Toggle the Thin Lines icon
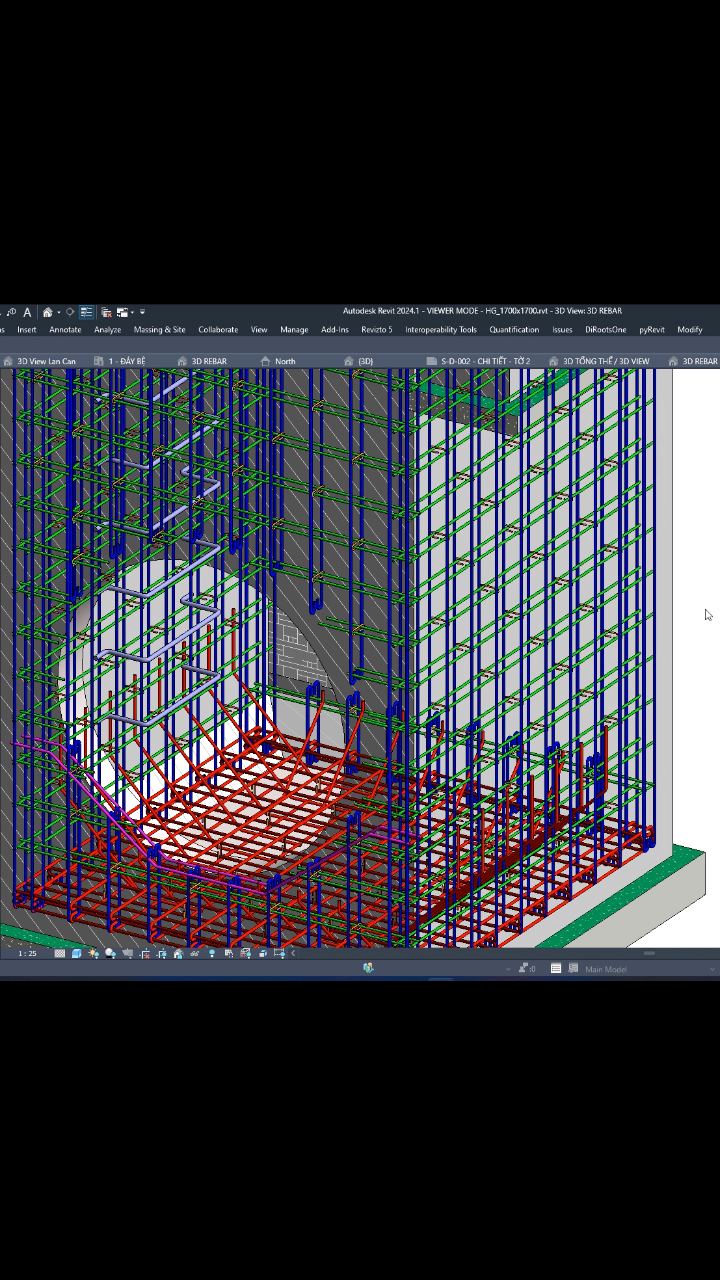 86,312
